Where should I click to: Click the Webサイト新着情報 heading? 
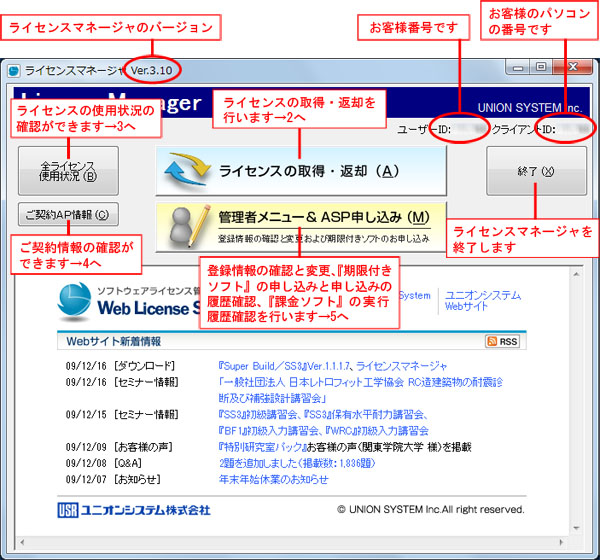coord(114,341)
